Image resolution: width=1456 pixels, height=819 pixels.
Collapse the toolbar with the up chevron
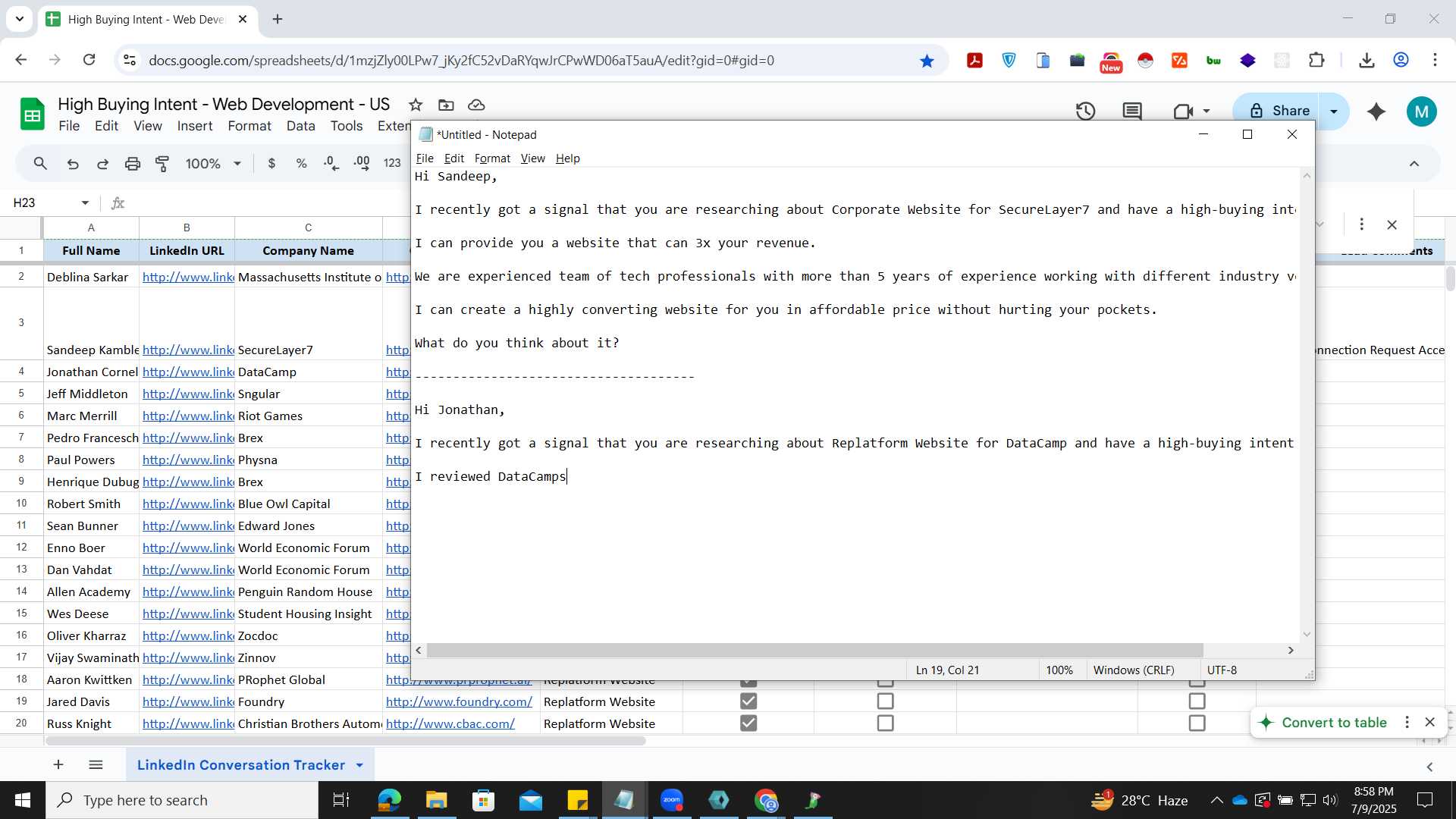(1414, 163)
